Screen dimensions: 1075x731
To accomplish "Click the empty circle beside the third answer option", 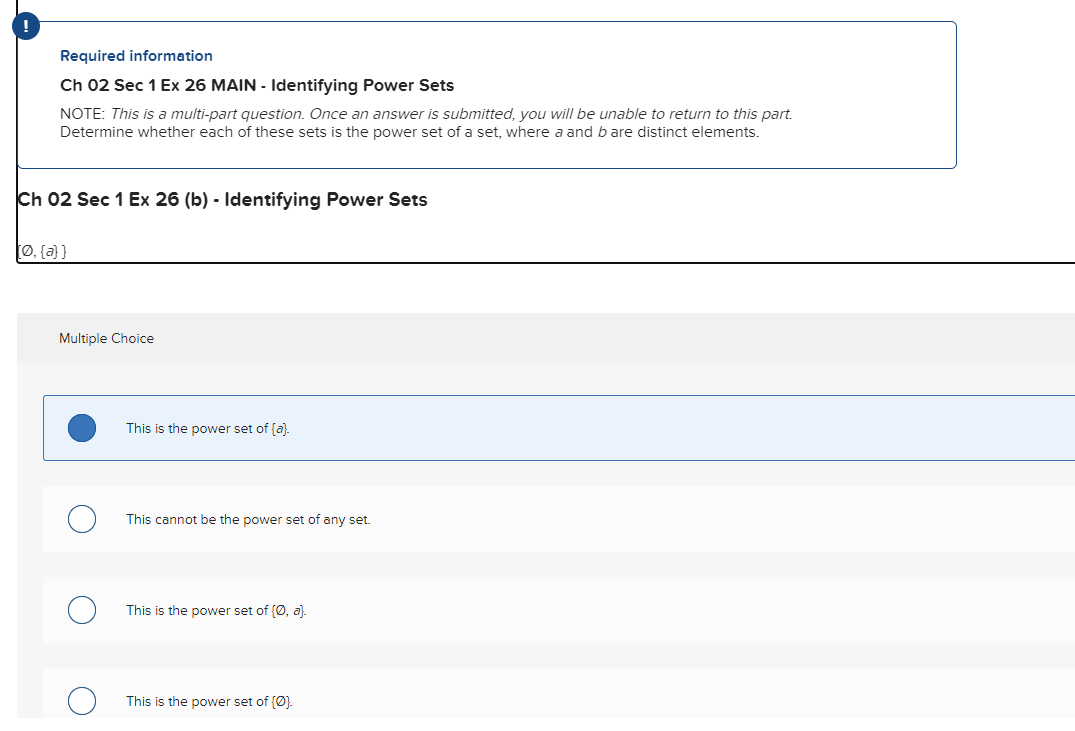I will pos(81,610).
